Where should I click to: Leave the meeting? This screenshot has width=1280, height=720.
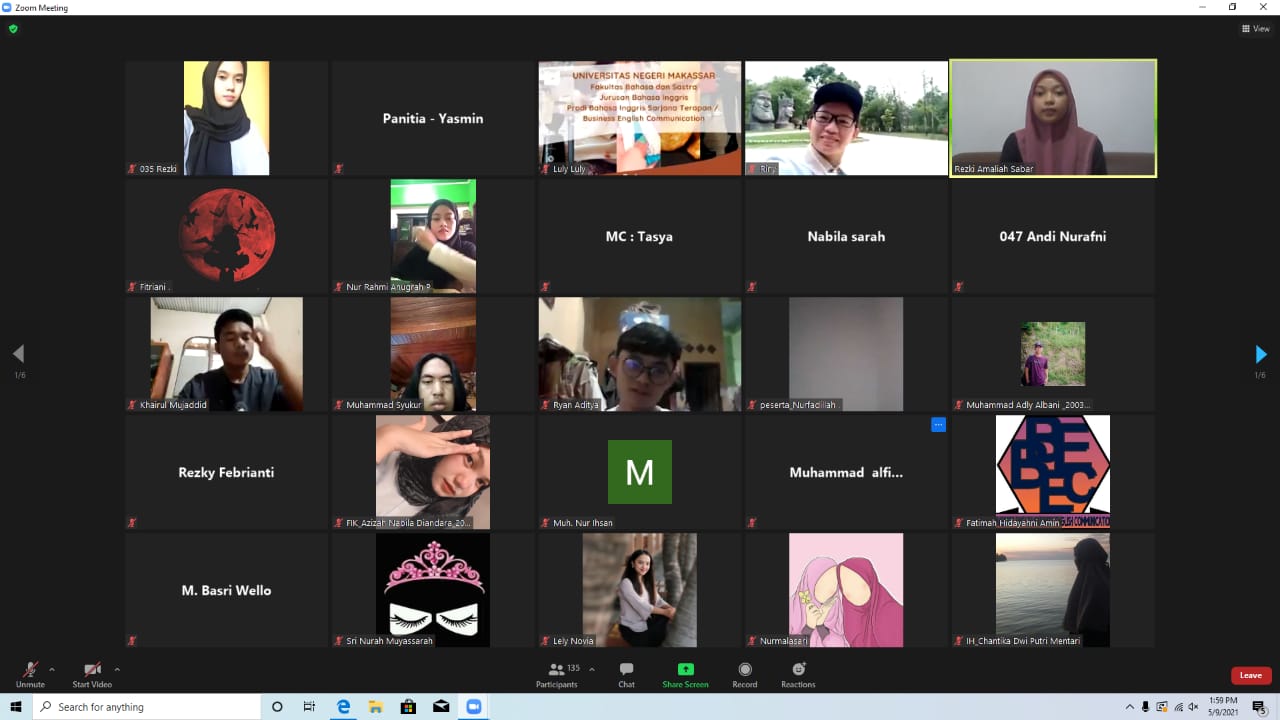click(x=1251, y=675)
